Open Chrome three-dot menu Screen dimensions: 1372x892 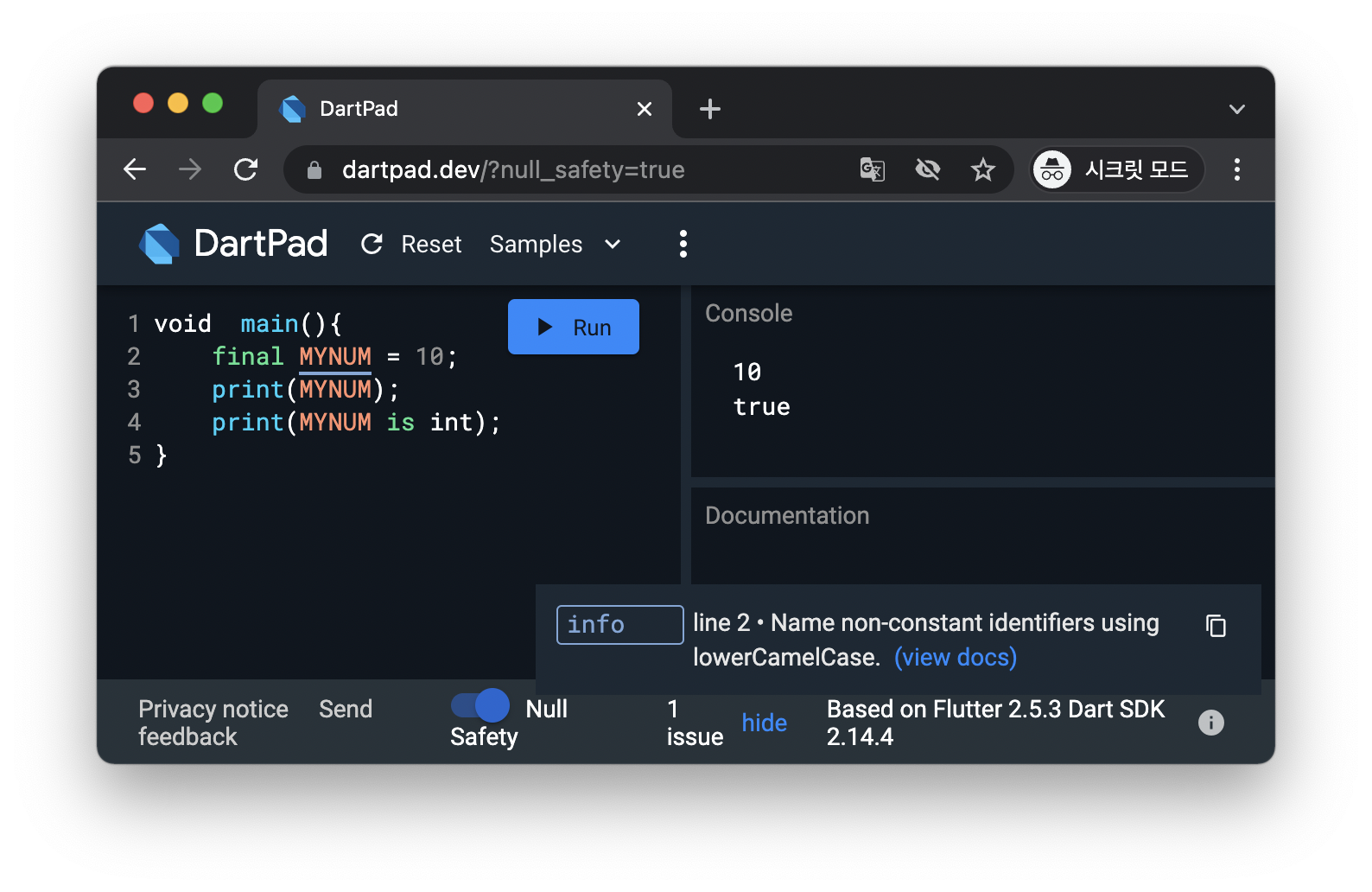click(1237, 169)
